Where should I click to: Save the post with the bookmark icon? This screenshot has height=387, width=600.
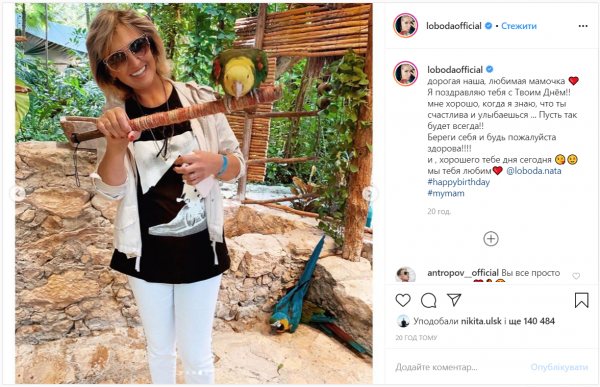[581, 300]
